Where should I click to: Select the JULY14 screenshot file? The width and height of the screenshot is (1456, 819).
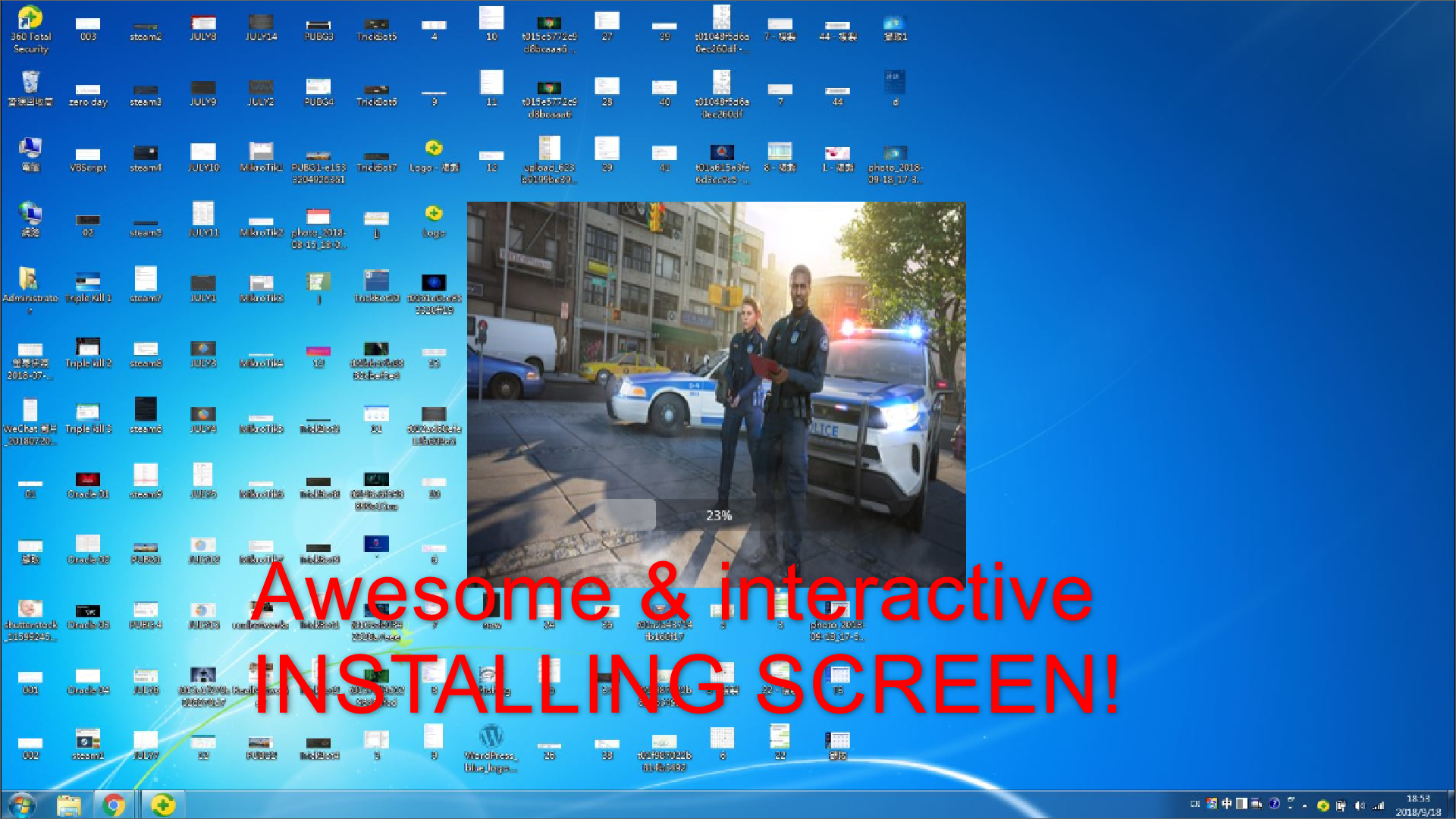point(261,27)
